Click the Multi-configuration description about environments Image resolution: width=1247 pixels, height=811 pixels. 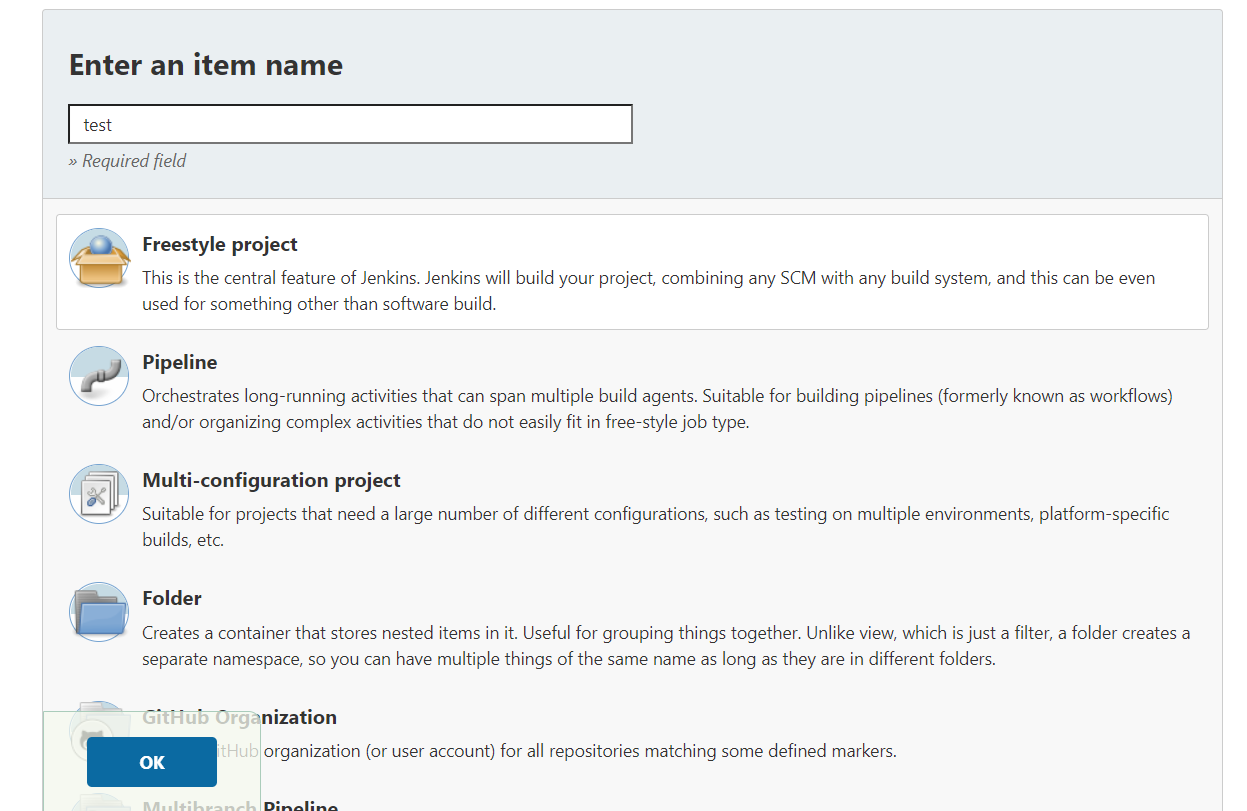[x=655, y=526]
